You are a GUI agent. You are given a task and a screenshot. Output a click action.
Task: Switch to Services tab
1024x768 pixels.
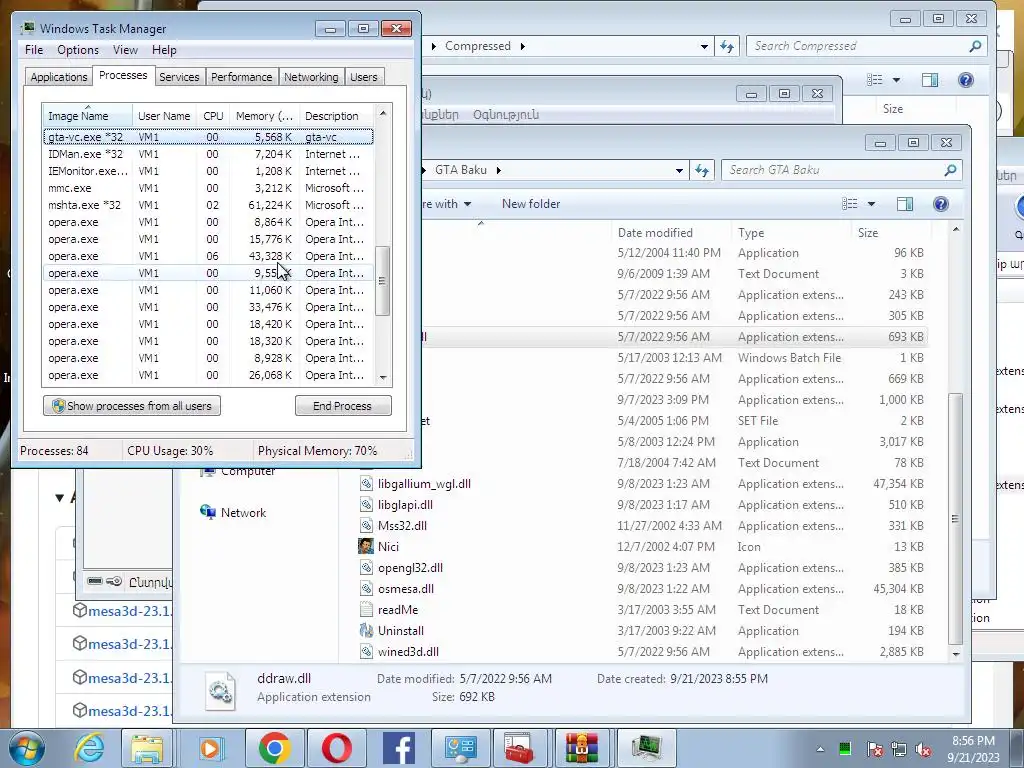[x=179, y=76]
